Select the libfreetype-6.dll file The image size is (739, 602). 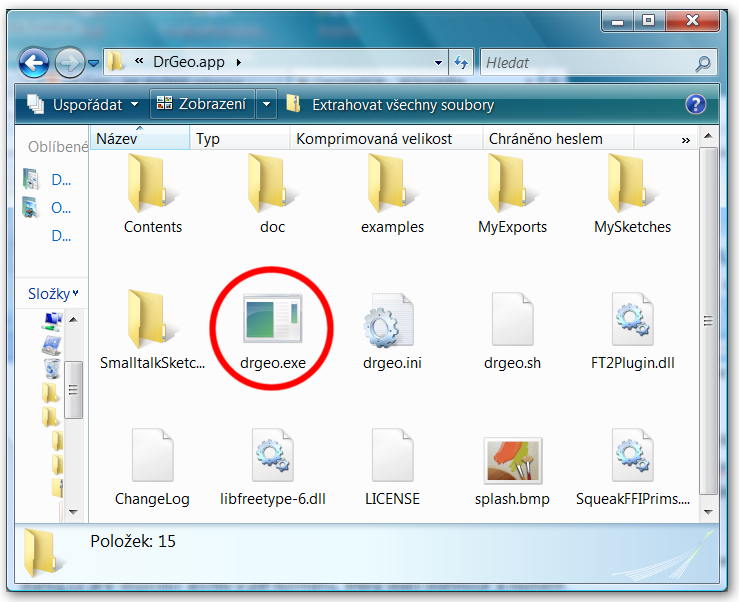coord(272,467)
